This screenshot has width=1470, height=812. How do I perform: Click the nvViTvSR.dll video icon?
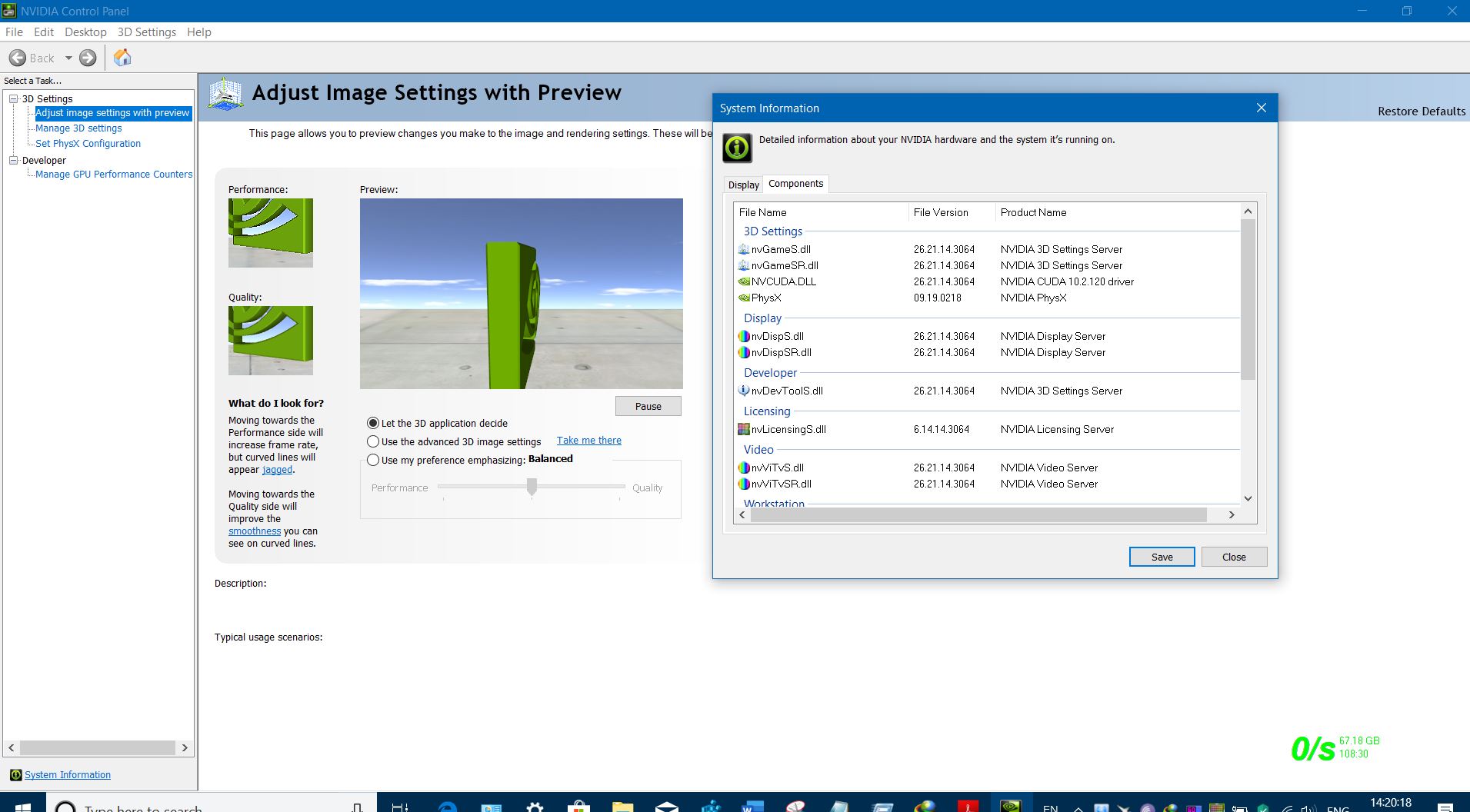tap(744, 484)
